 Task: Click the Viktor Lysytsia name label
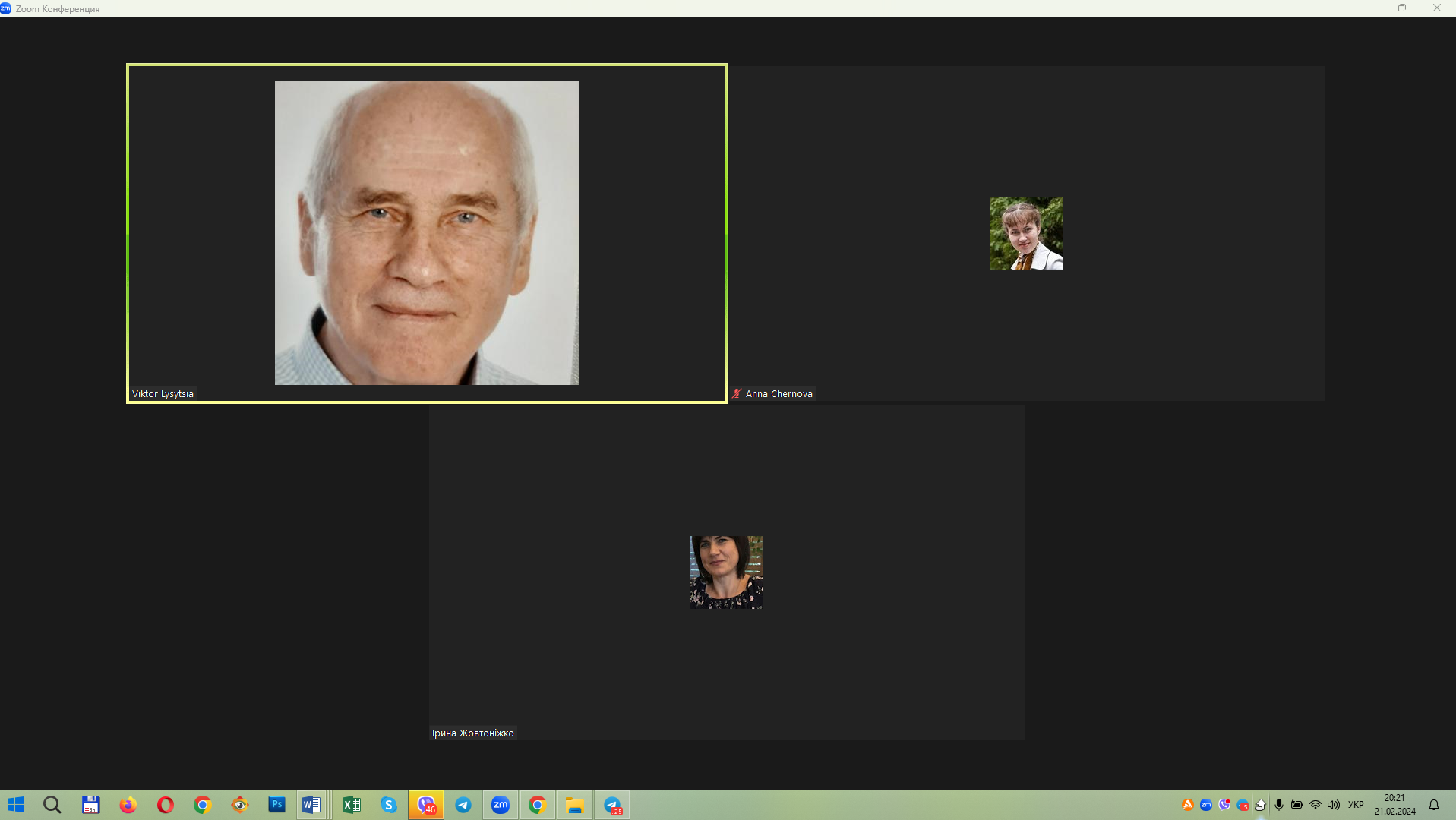point(163,393)
